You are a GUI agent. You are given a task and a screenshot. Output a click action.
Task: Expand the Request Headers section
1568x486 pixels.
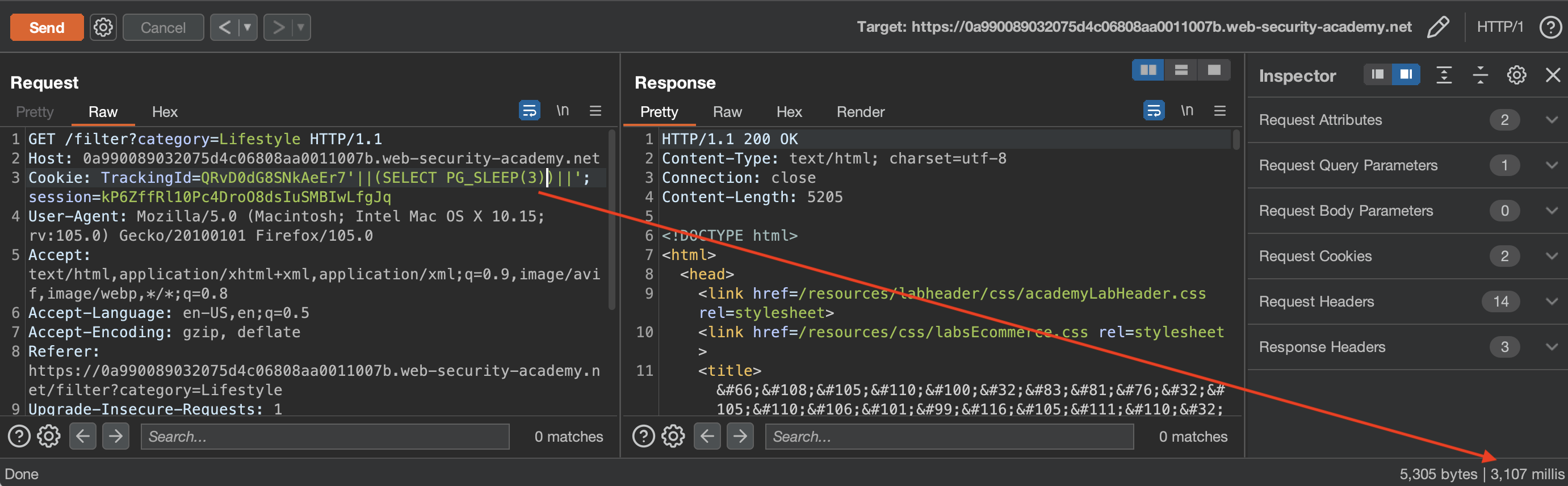coord(1552,301)
